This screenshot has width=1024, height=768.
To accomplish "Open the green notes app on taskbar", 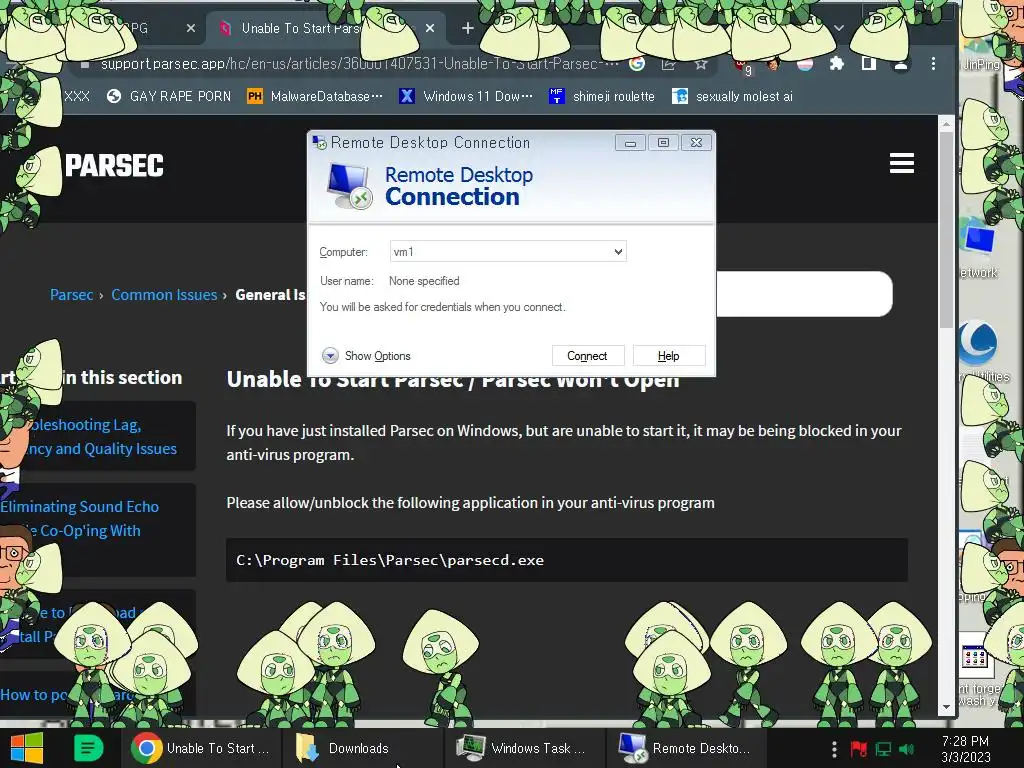I will coord(88,748).
